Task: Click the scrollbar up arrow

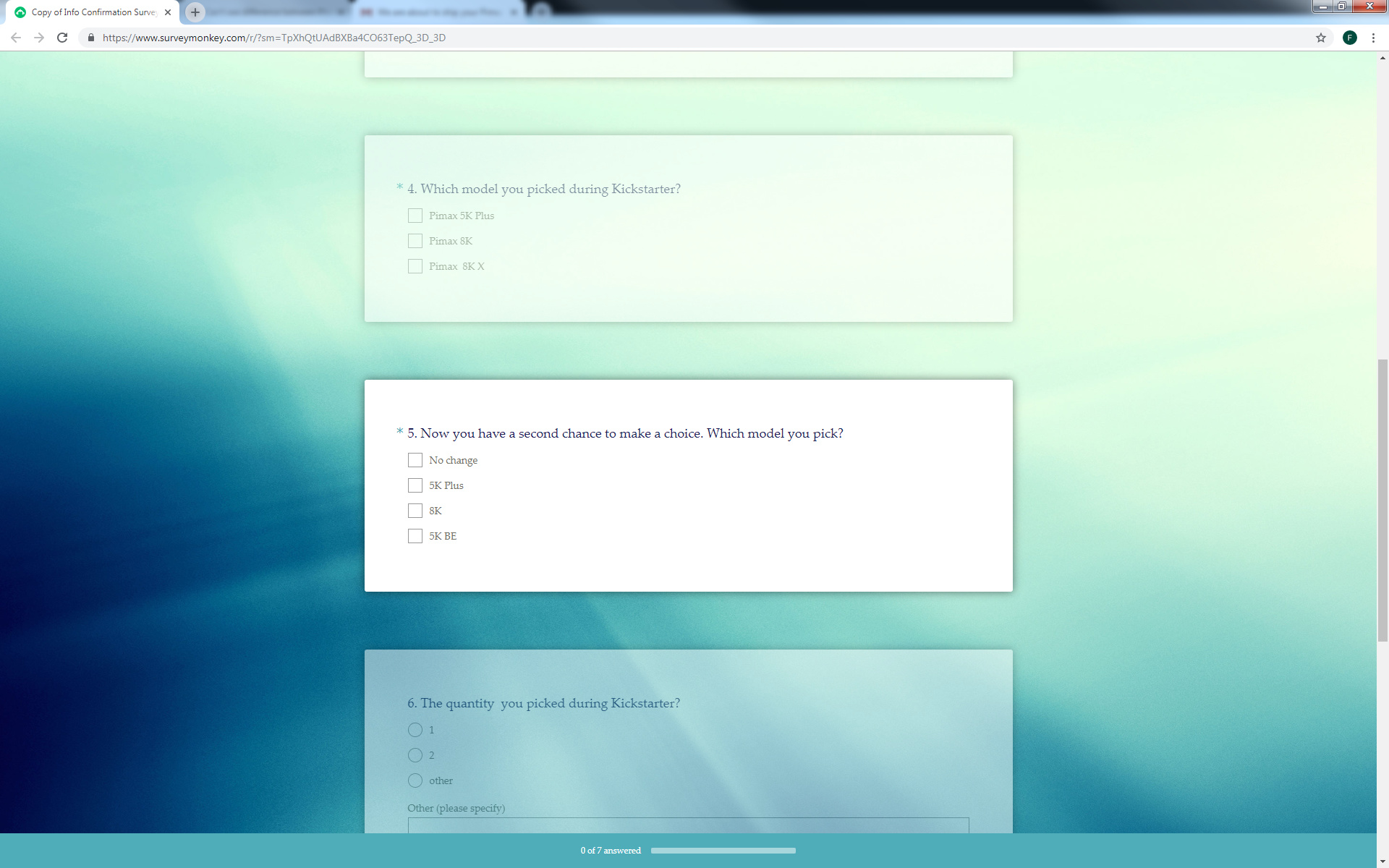Action: [1382, 58]
